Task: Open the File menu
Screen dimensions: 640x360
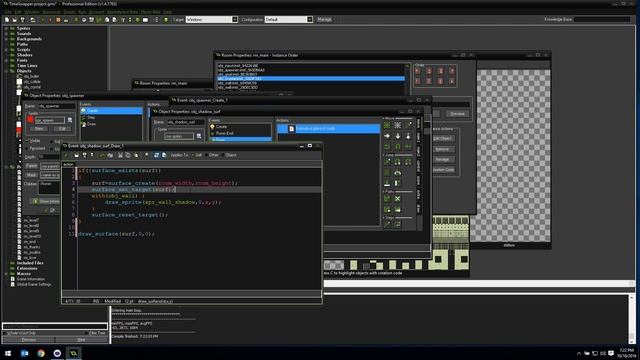Action: [x=8, y=12]
